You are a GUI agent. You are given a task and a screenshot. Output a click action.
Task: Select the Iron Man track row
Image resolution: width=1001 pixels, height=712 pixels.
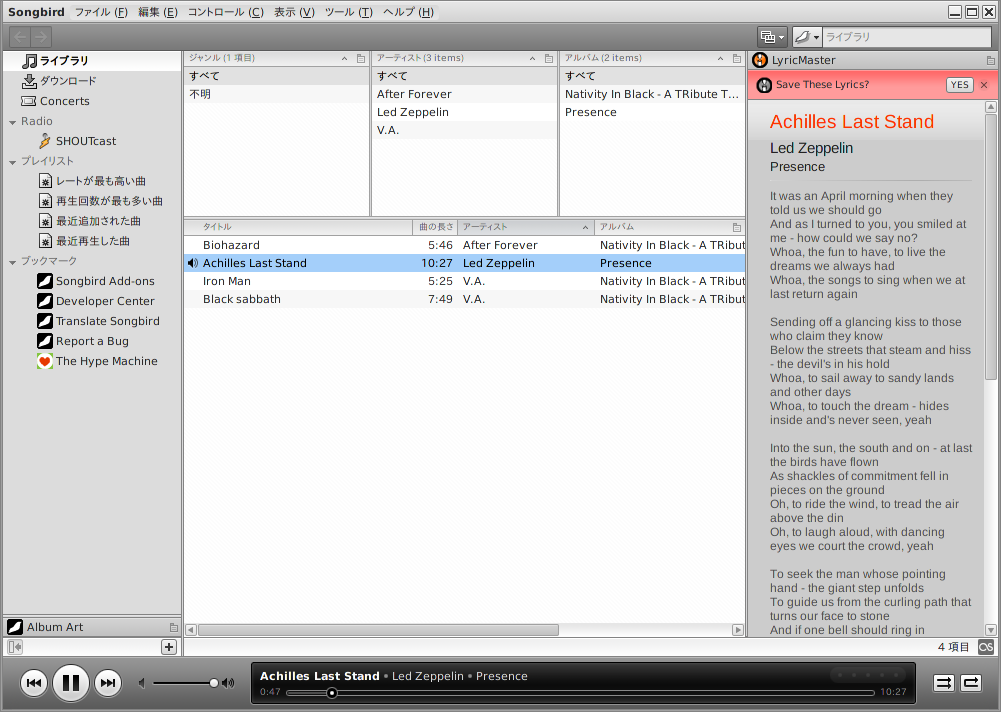(x=465, y=281)
